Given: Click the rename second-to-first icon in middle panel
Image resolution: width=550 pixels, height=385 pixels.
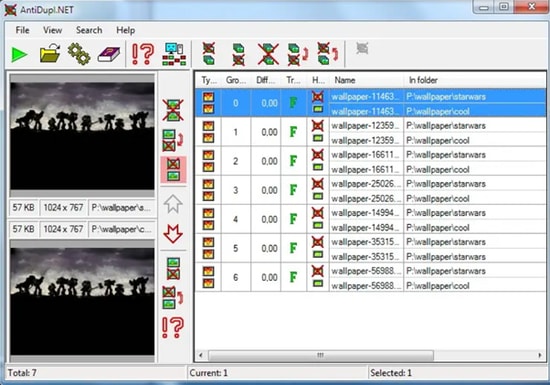Looking at the screenshot, I should tap(173, 298).
